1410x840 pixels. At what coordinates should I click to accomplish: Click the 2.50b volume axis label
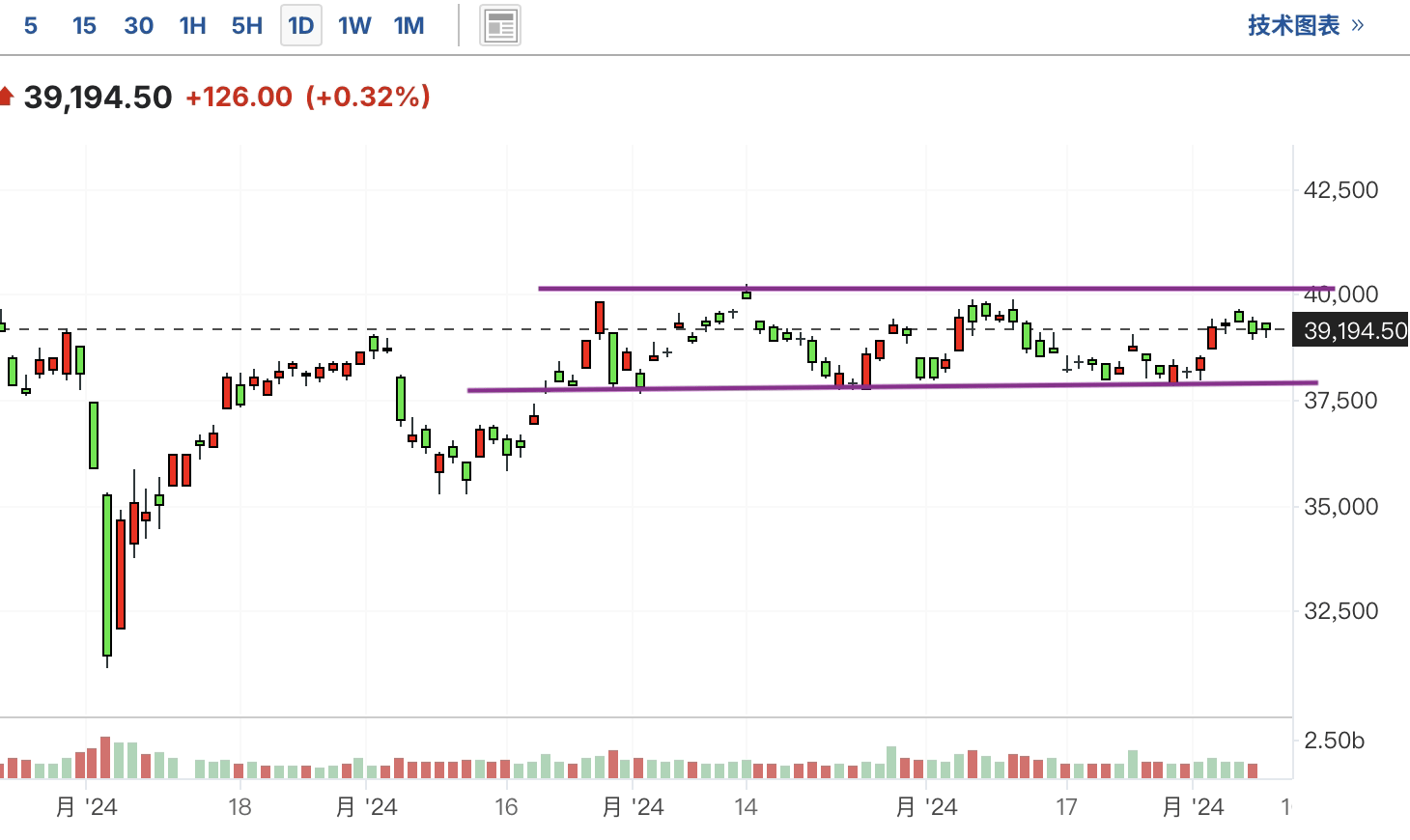point(1334,741)
